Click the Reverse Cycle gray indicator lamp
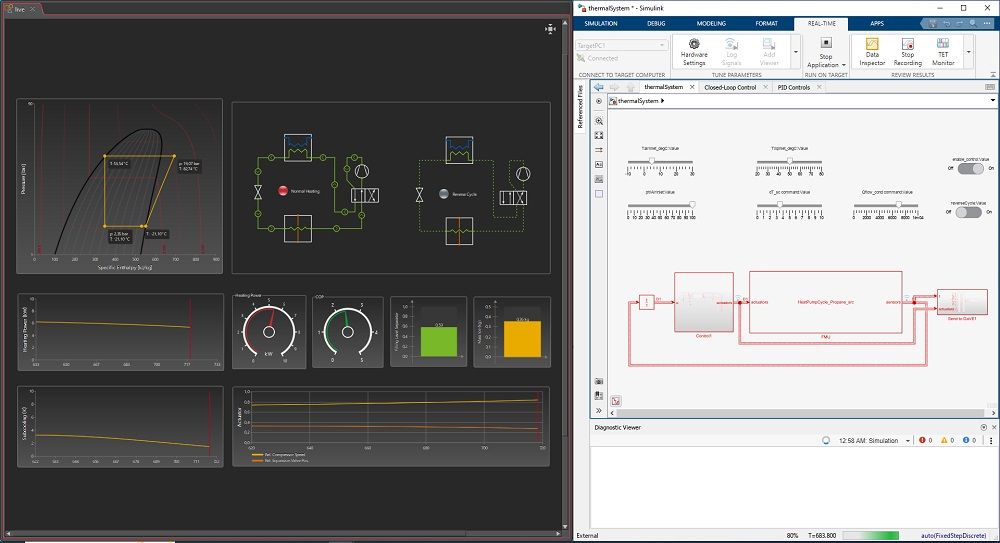 [x=444, y=194]
